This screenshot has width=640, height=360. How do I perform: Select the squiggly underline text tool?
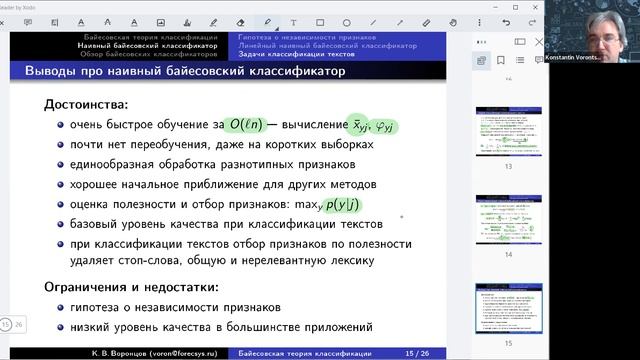pyautogui.click(x=134, y=23)
